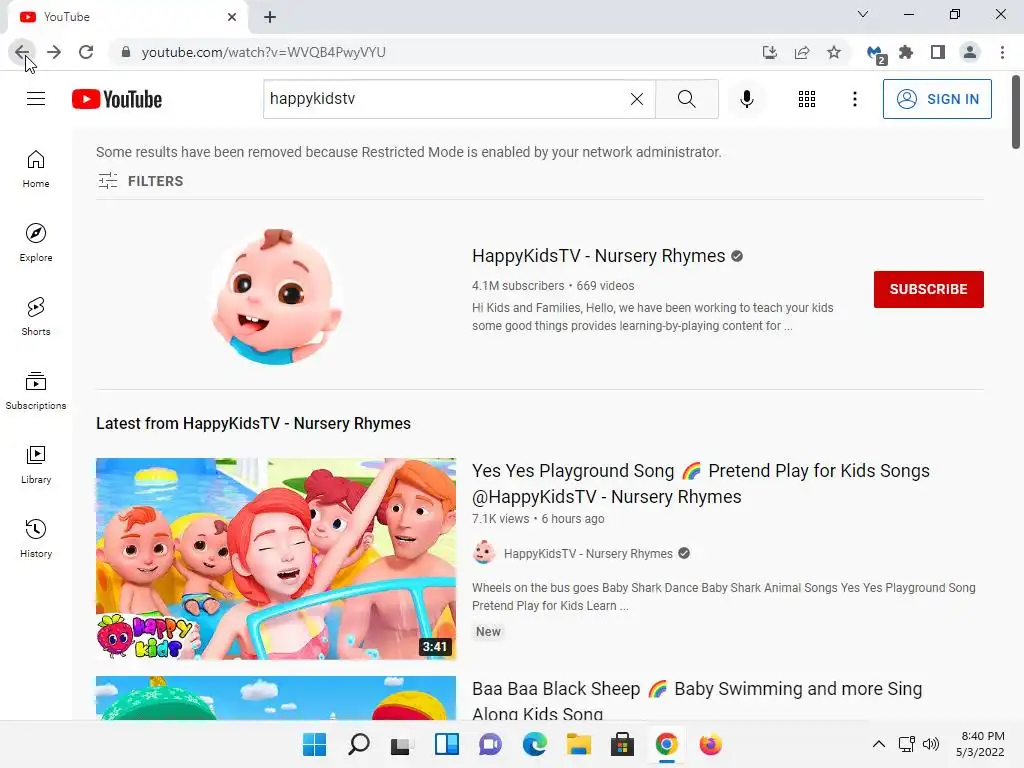Open Subscriptions in the sidebar
Image resolution: width=1024 pixels, height=768 pixels.
pos(36,391)
